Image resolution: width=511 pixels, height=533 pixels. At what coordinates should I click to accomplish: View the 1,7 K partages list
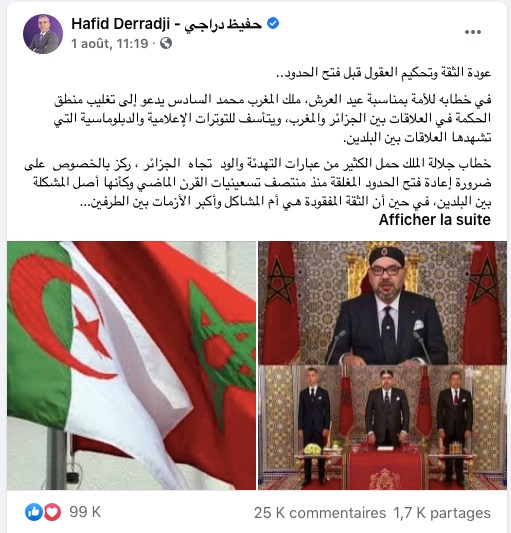(x=442, y=513)
